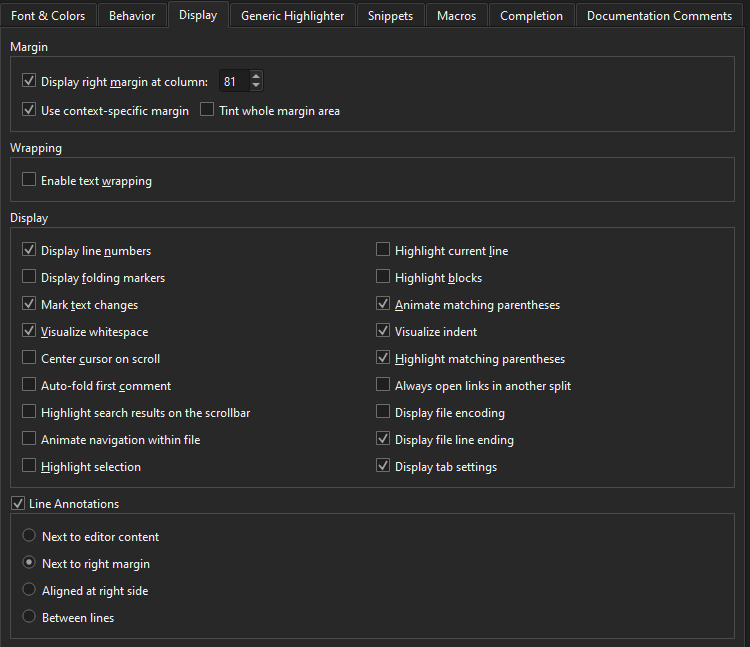Toggle the Line Annotations group checkbox
This screenshot has height=647, width=750.
point(17,504)
